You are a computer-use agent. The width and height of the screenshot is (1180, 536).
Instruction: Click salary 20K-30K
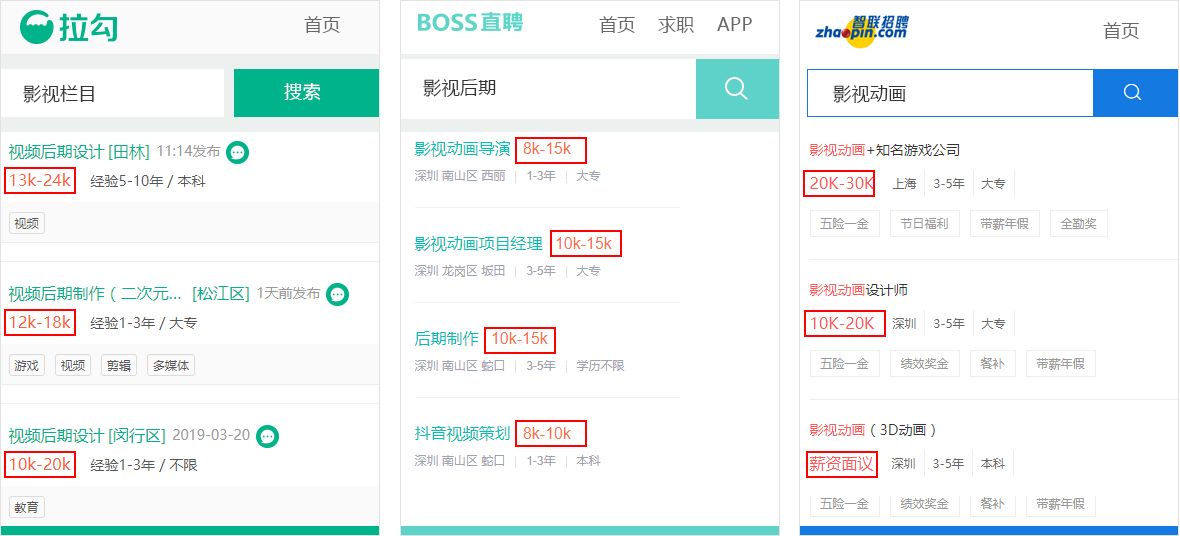(839, 183)
